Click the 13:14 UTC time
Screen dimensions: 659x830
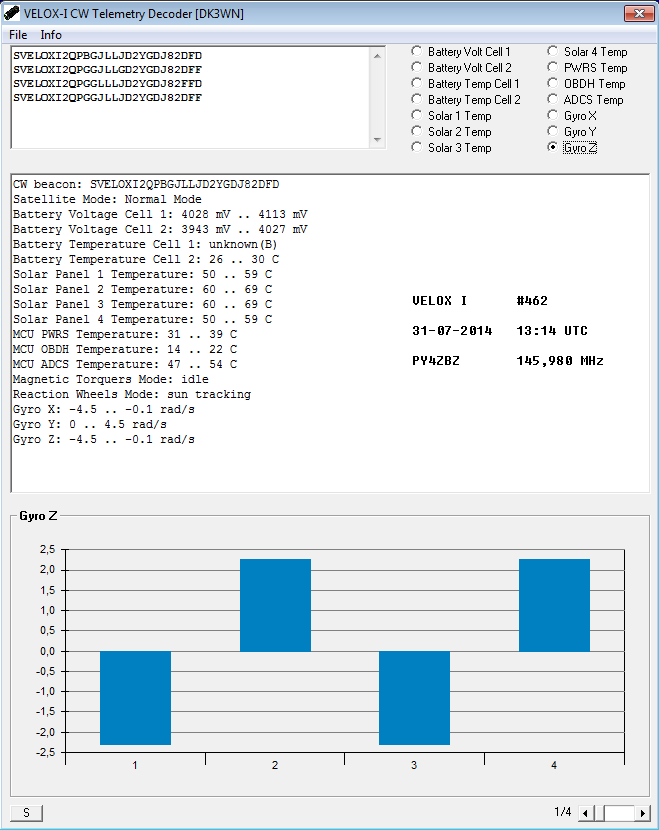552,331
